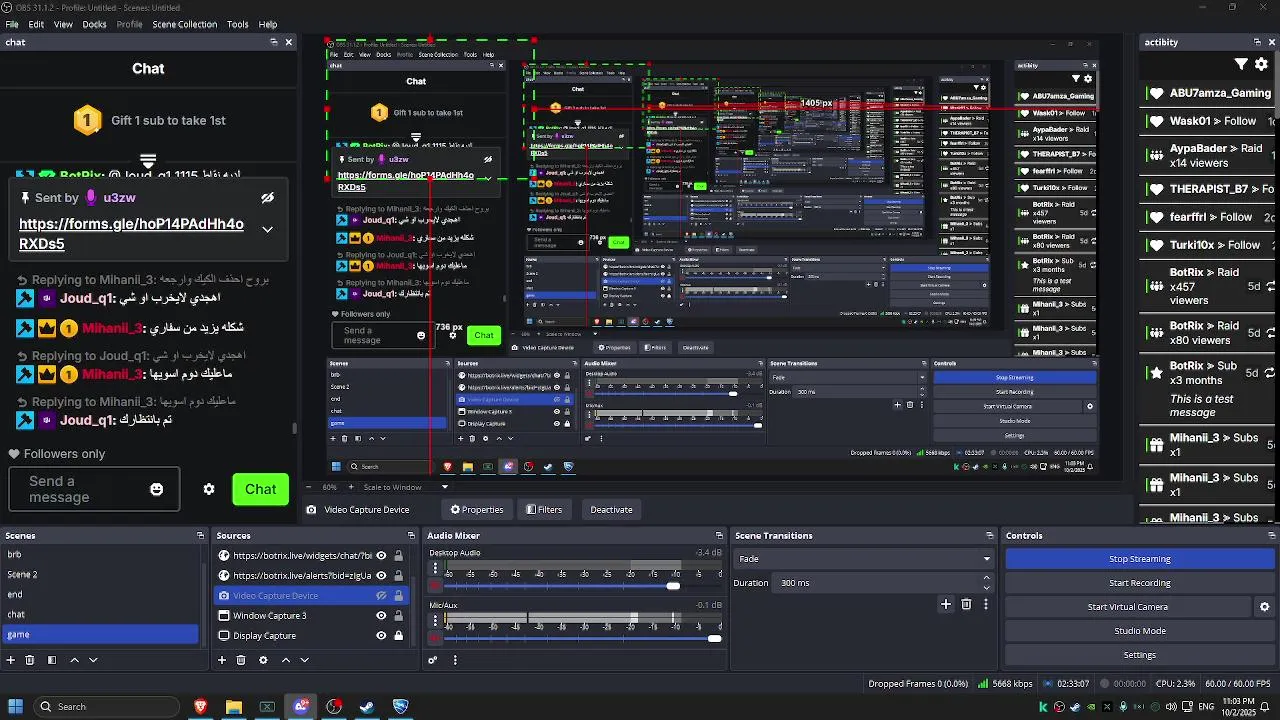1280x720 pixels.
Task: Move the selected source up
Action: pyautogui.click(x=285, y=660)
